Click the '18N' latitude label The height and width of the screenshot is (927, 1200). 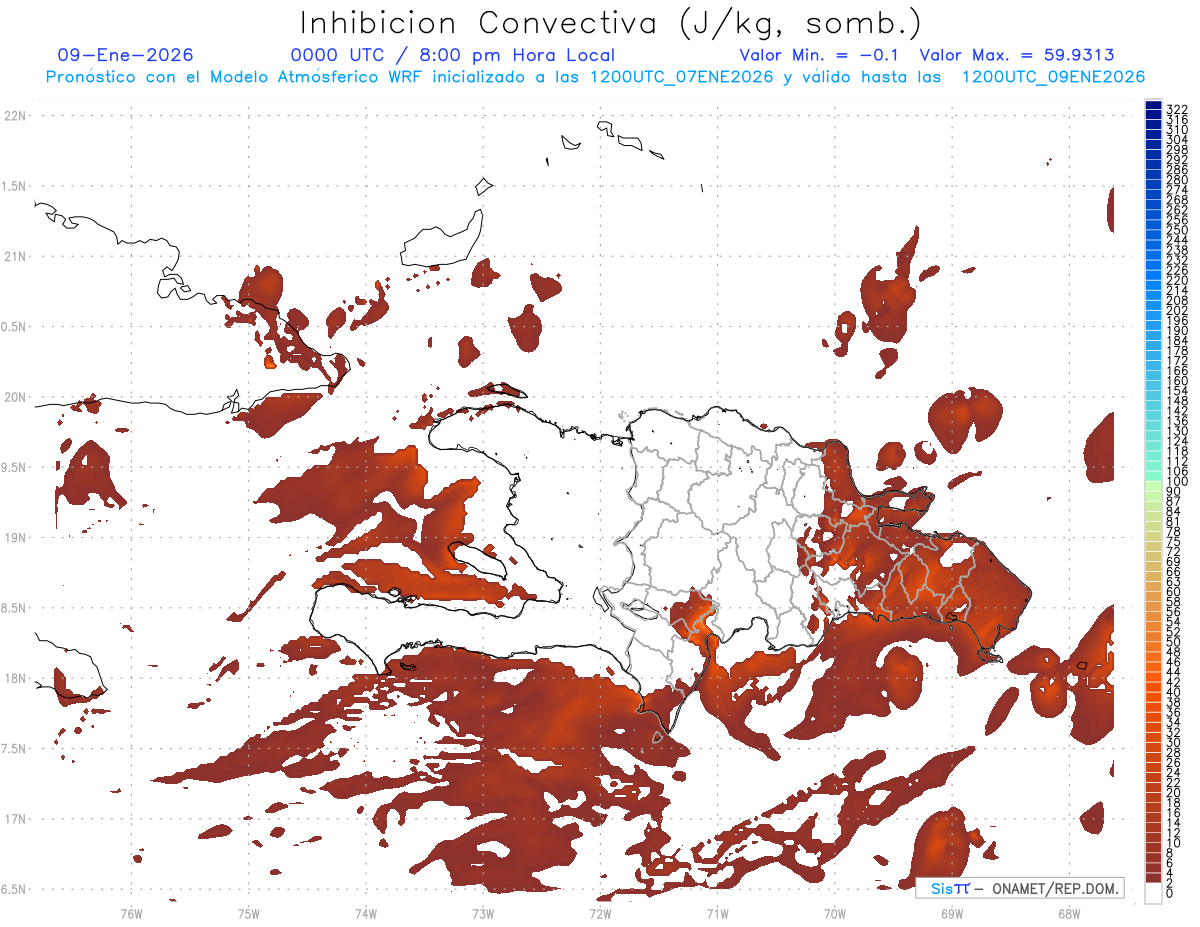(x=15, y=678)
